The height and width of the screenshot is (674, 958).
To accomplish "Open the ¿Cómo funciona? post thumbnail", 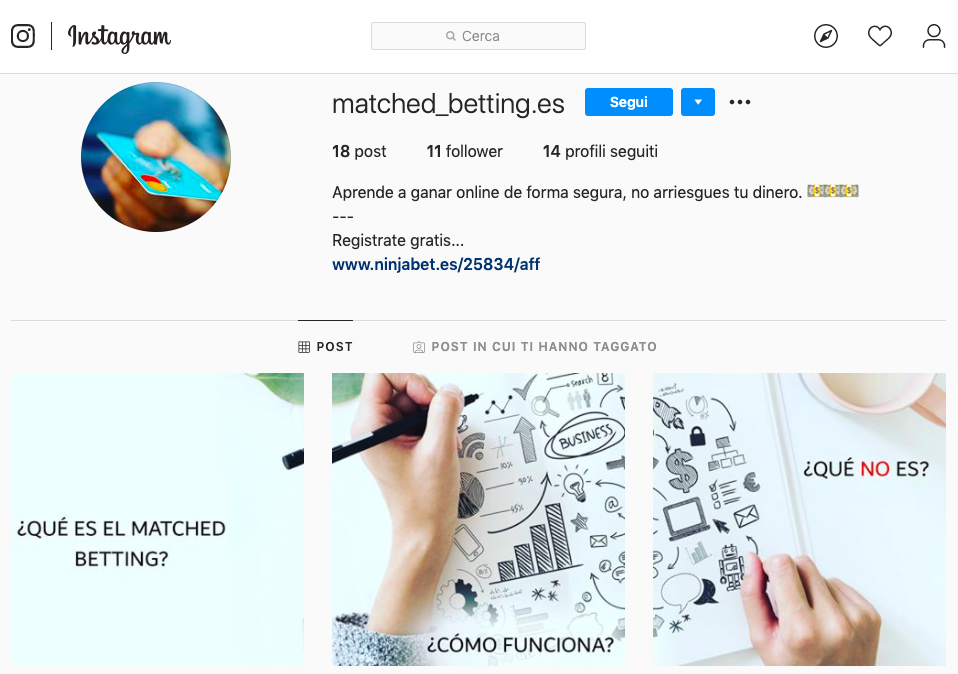I will click(478, 519).
